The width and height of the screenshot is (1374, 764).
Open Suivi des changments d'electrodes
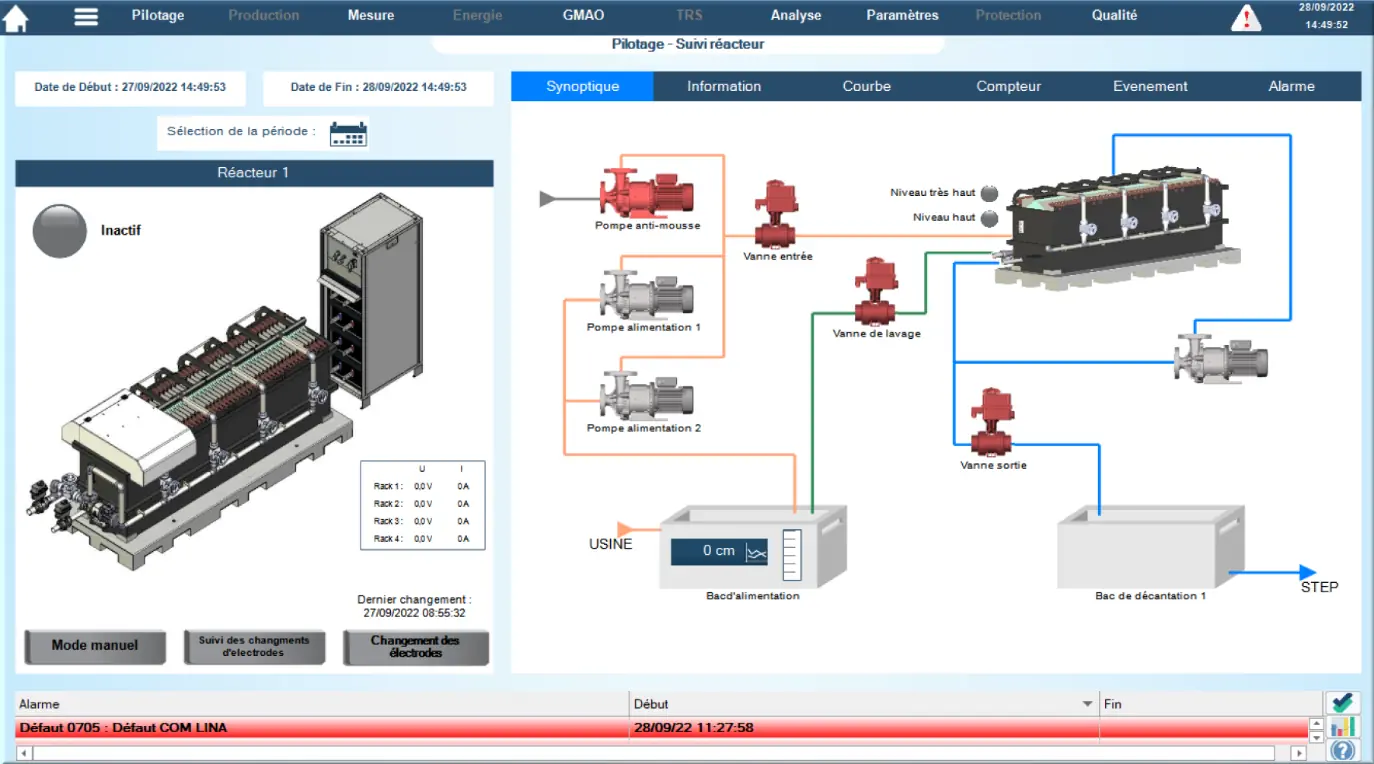pos(254,646)
